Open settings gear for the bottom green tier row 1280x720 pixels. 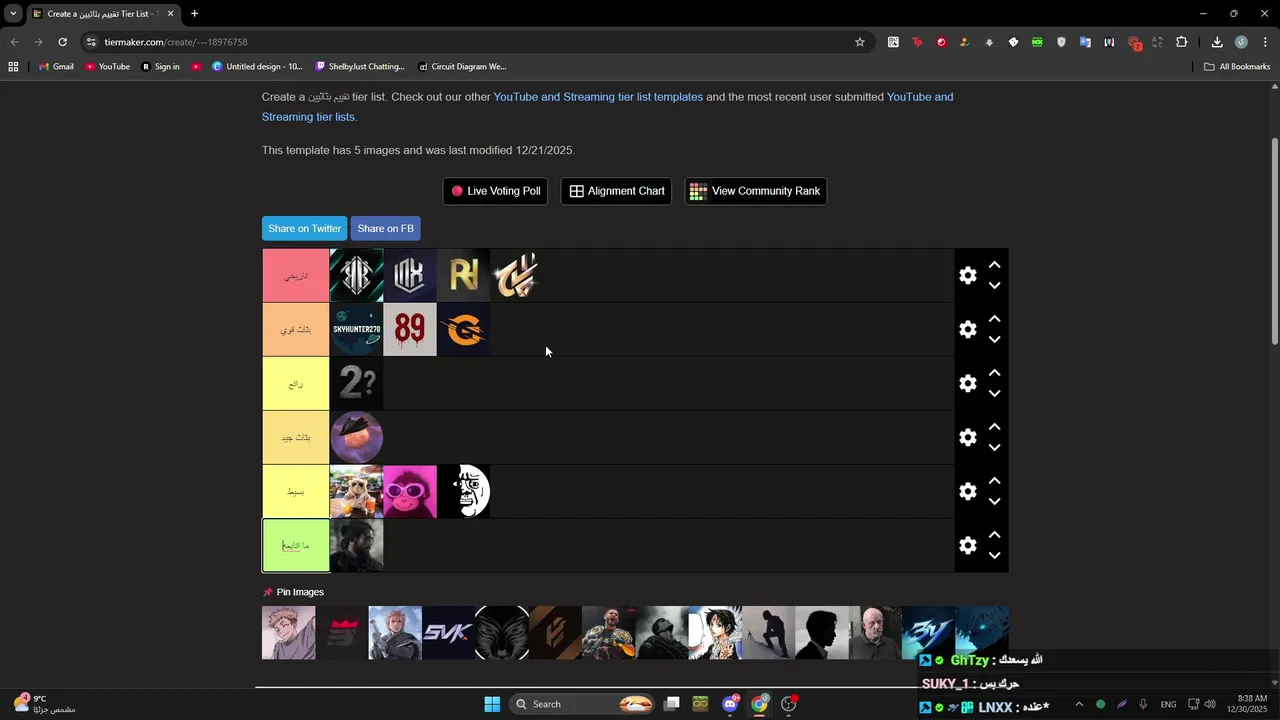pyautogui.click(x=967, y=545)
